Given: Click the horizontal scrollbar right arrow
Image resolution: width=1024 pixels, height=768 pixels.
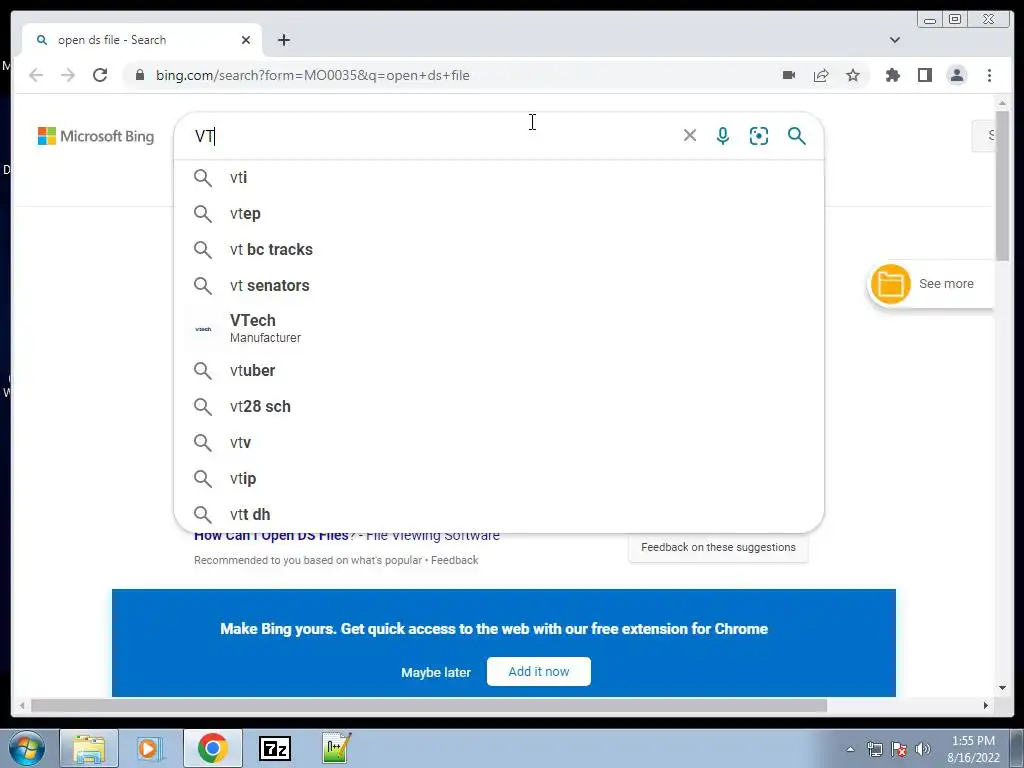Looking at the screenshot, I should [x=985, y=705].
